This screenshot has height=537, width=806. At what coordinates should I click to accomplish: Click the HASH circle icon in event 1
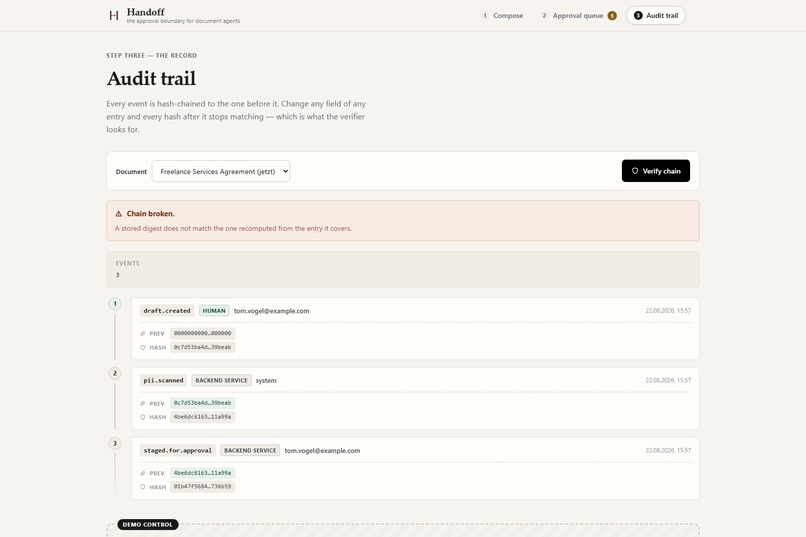pyautogui.click(x=143, y=347)
